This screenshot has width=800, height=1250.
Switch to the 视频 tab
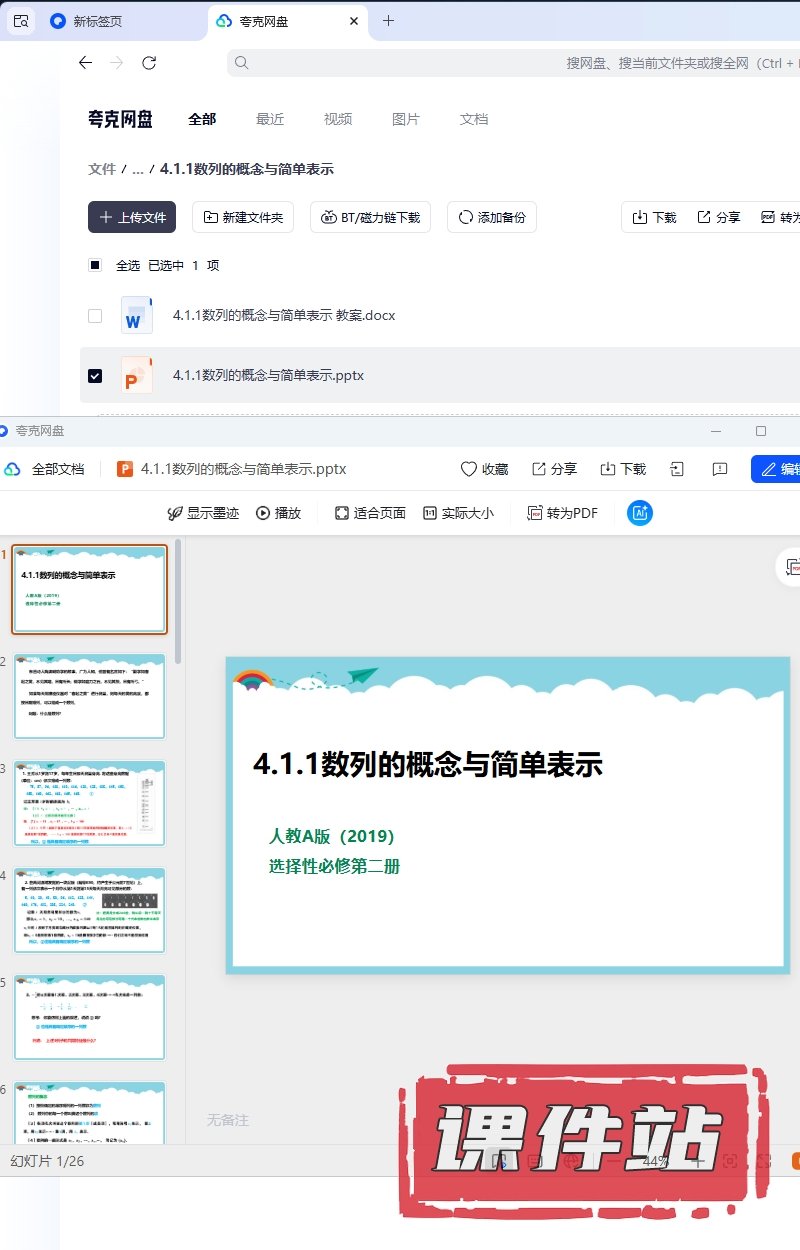coord(338,119)
